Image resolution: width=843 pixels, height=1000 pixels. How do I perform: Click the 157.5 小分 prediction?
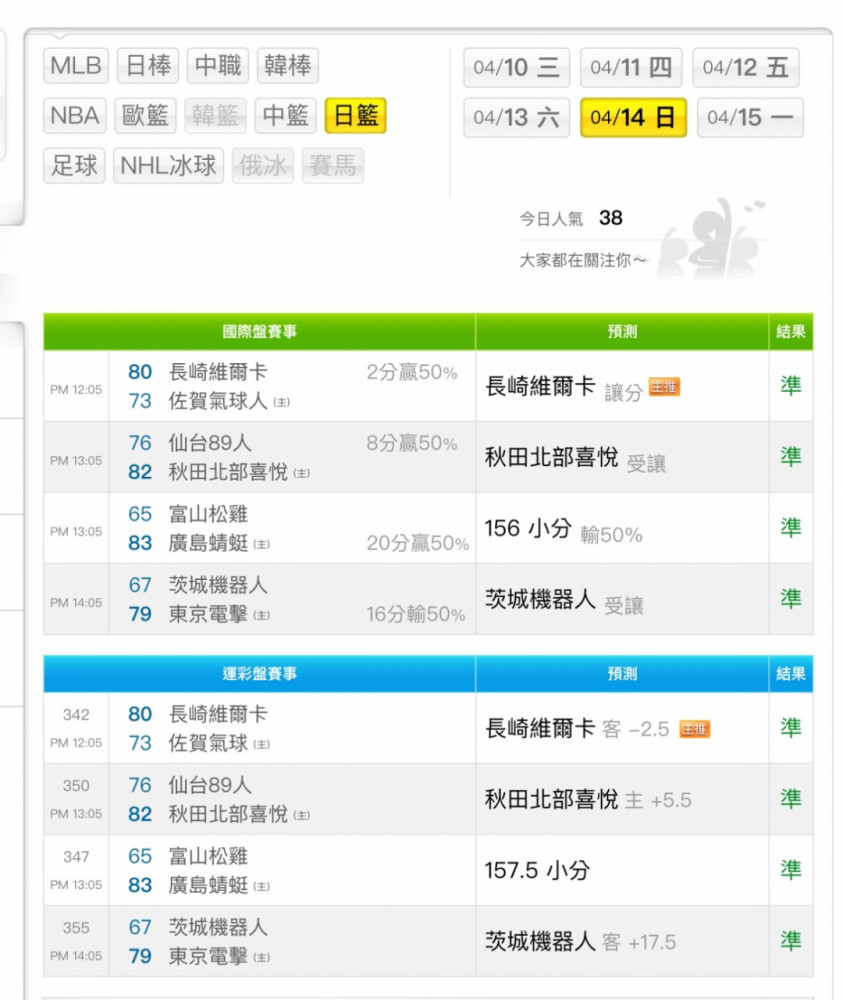pos(538,871)
